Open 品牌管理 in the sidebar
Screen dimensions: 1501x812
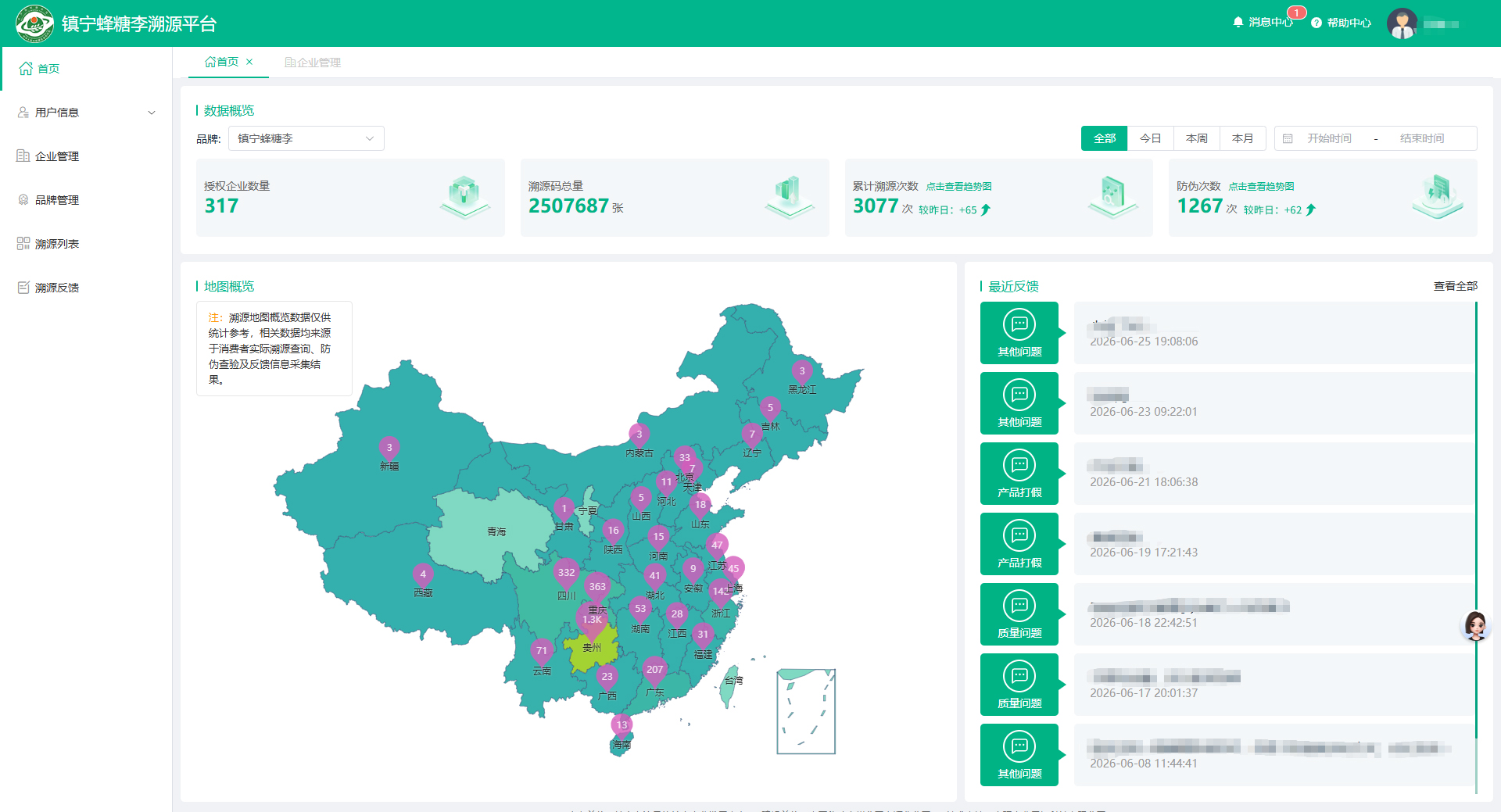(x=86, y=200)
